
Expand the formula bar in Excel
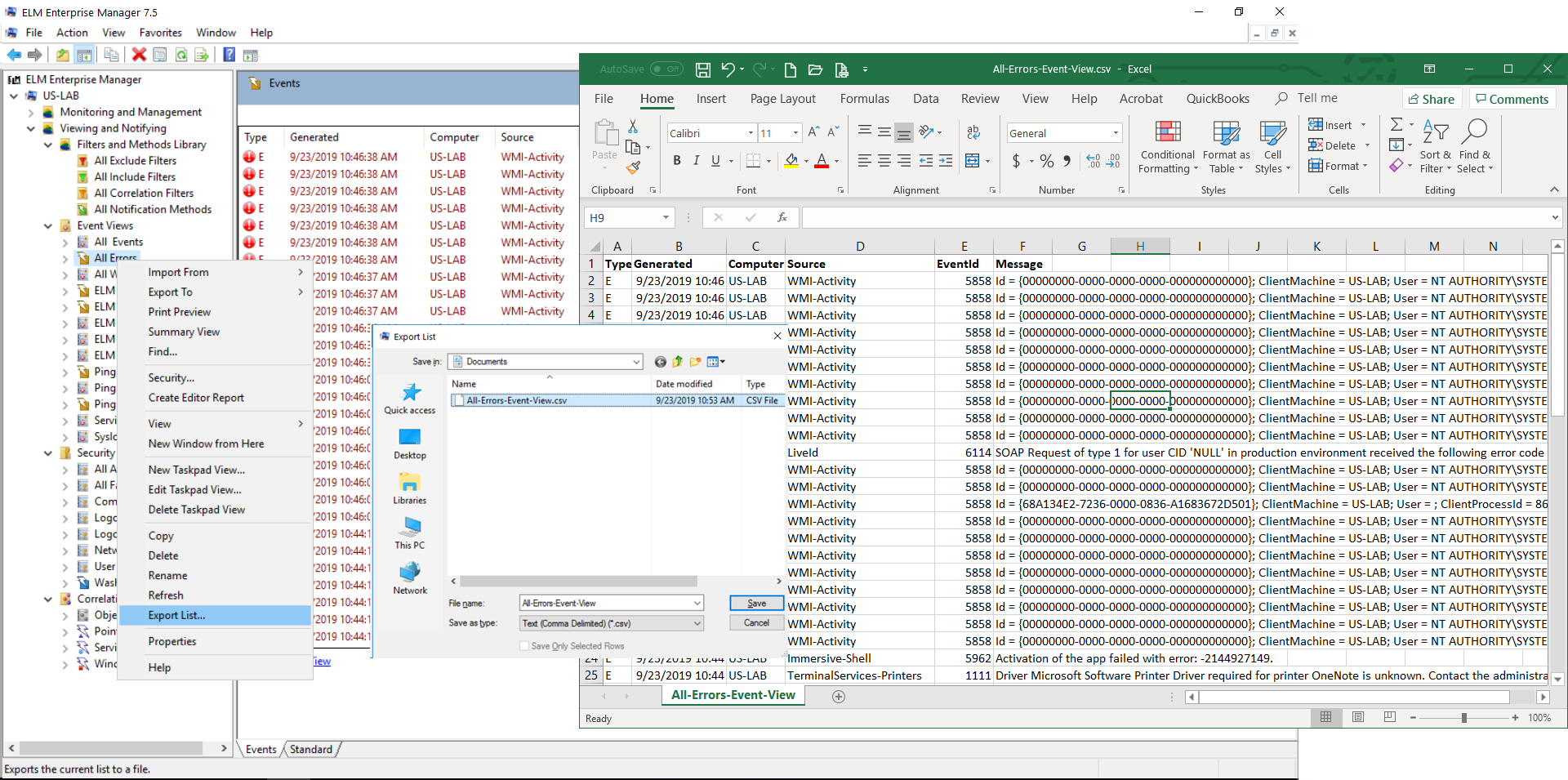(x=1554, y=217)
